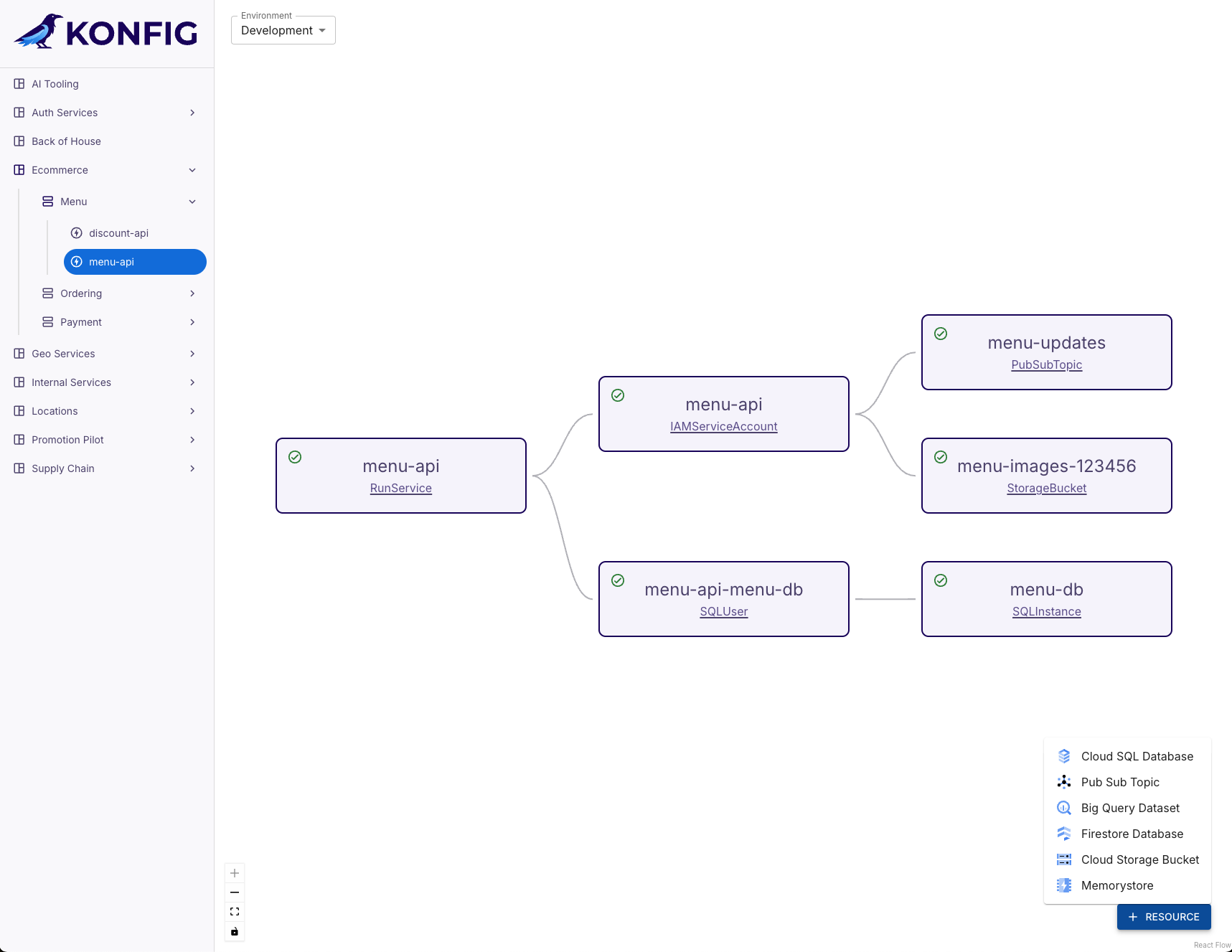The width and height of the screenshot is (1232, 952).
Task: Select the Firestore Database resource icon
Action: [1064, 834]
